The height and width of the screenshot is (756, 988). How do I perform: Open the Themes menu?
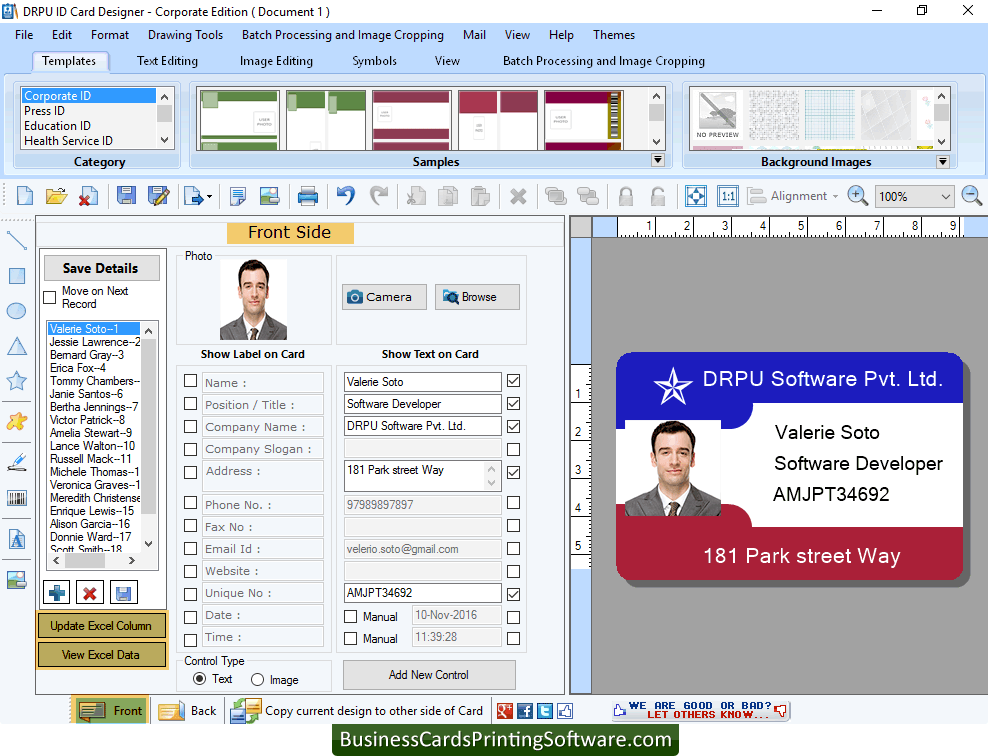point(614,35)
